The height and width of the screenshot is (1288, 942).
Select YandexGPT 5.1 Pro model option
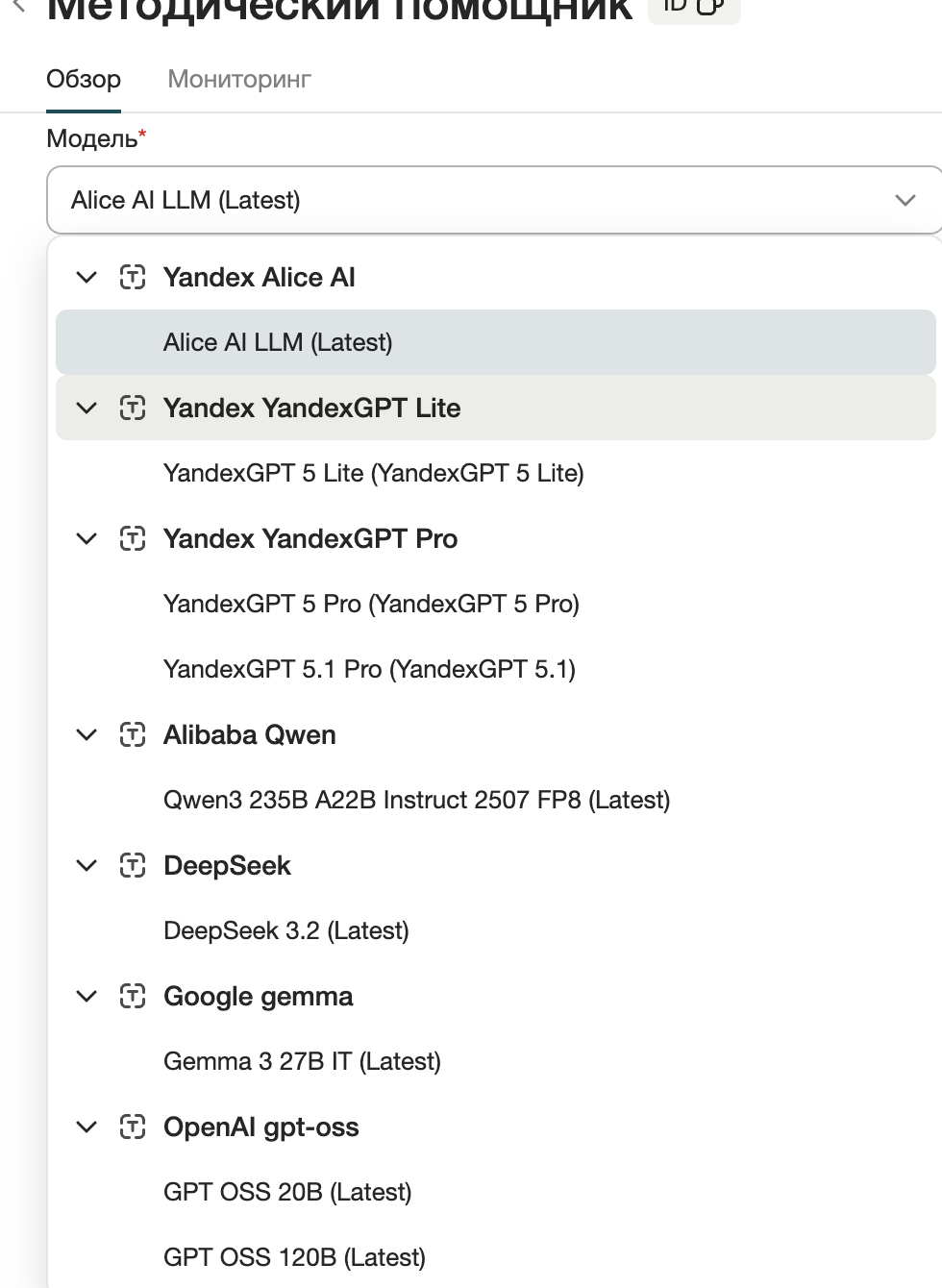pyautogui.click(x=496, y=669)
